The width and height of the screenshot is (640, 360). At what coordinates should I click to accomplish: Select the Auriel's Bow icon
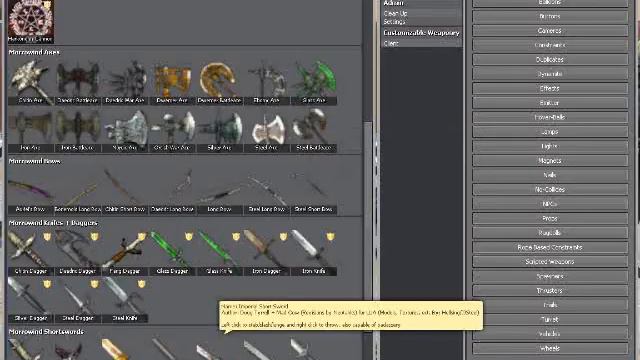click(31, 191)
